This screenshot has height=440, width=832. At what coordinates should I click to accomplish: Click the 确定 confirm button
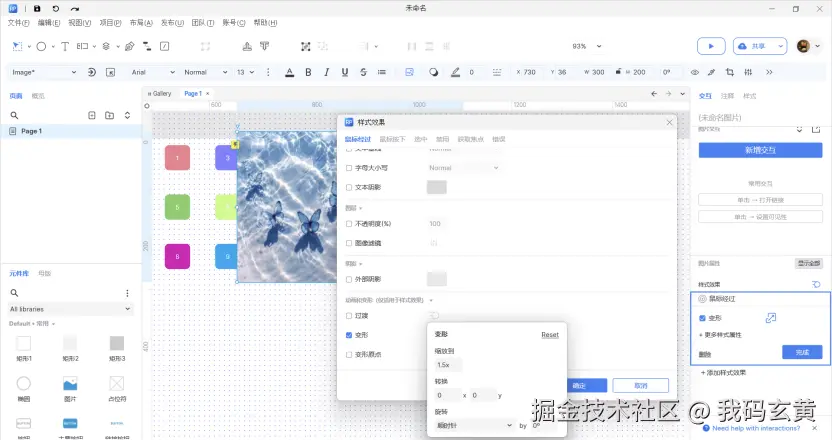pos(586,385)
